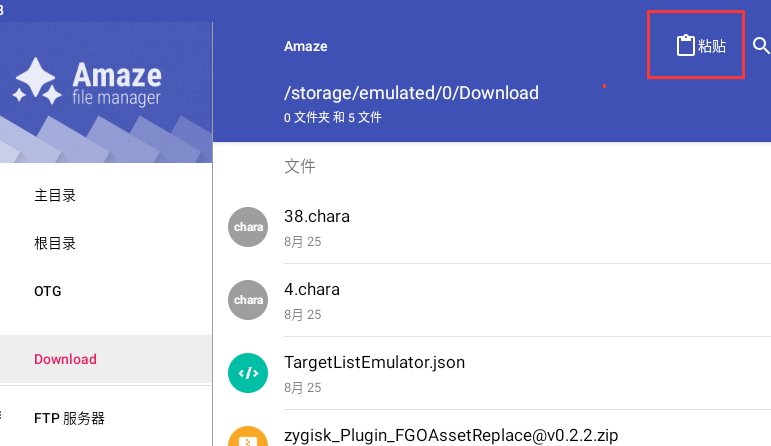Tap the orange zip archive icon

(248, 436)
